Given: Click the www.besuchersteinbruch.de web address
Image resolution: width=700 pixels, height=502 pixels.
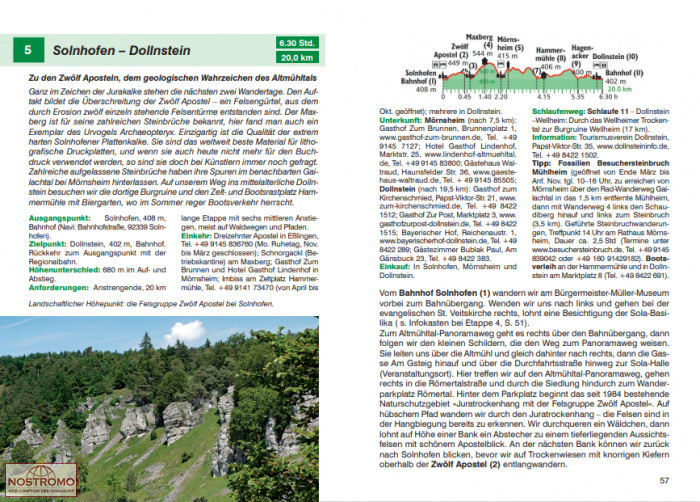Looking at the screenshot, I should [577, 250].
